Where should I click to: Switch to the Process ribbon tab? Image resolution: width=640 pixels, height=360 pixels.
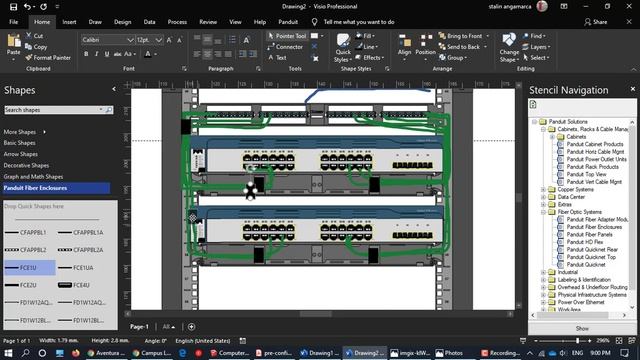pyautogui.click(x=177, y=22)
